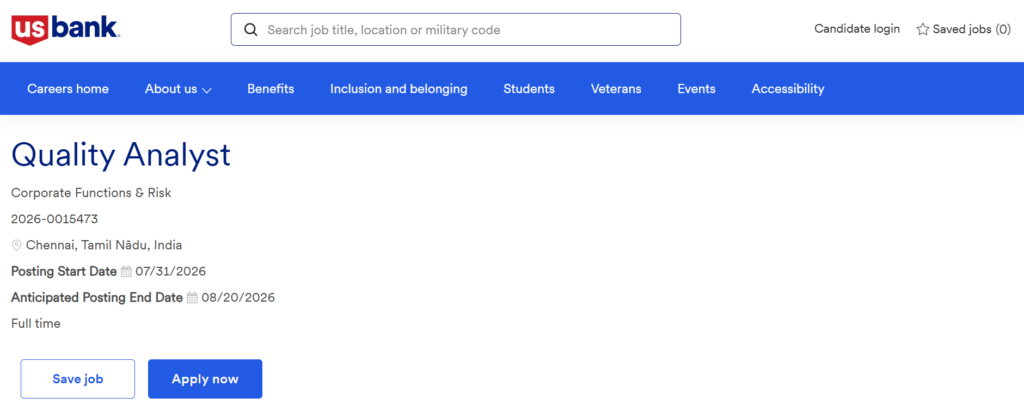Click calendar icon beside Anticipated Posting End Date

pos(192,298)
